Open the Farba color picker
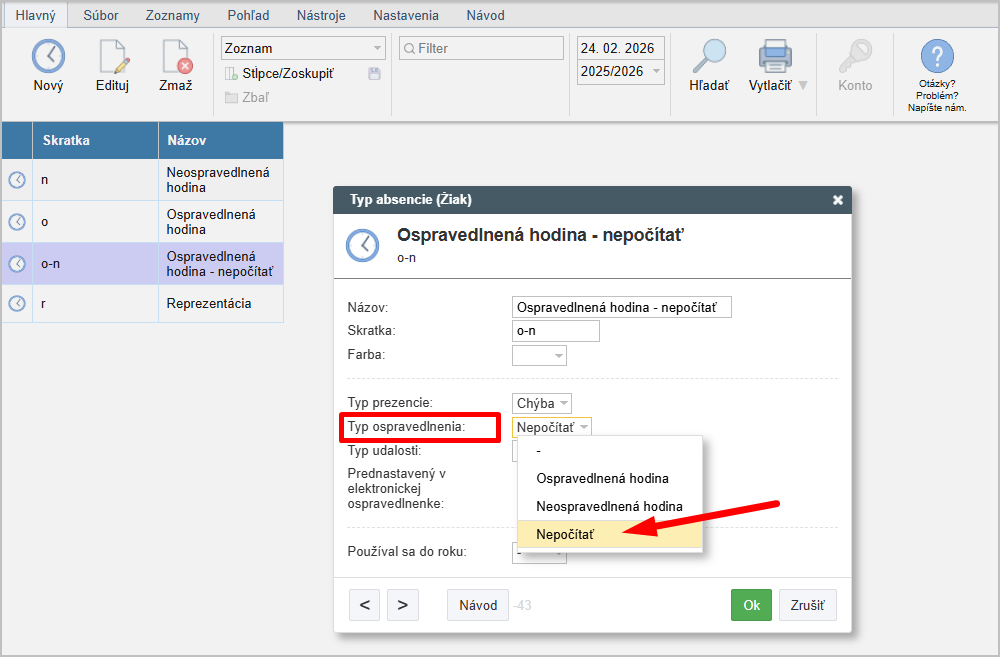 click(539, 355)
